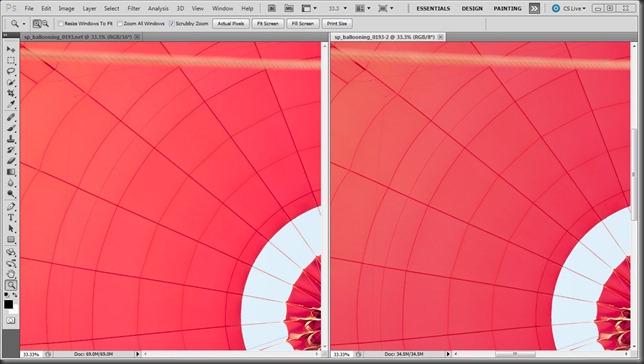Select the Brush tool
Image resolution: width=644 pixels, height=364 pixels.
pos(11,129)
